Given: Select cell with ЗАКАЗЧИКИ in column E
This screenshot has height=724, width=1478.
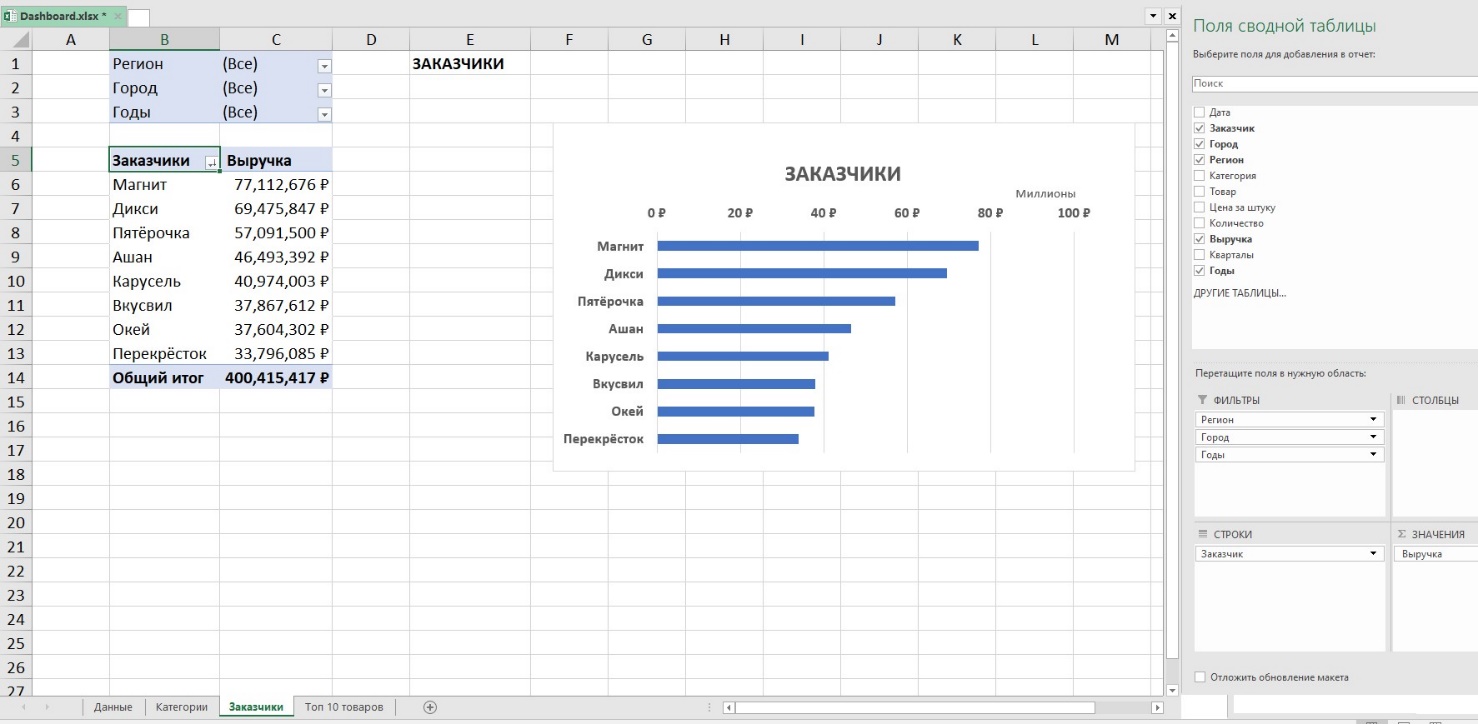Looking at the screenshot, I should (x=469, y=63).
